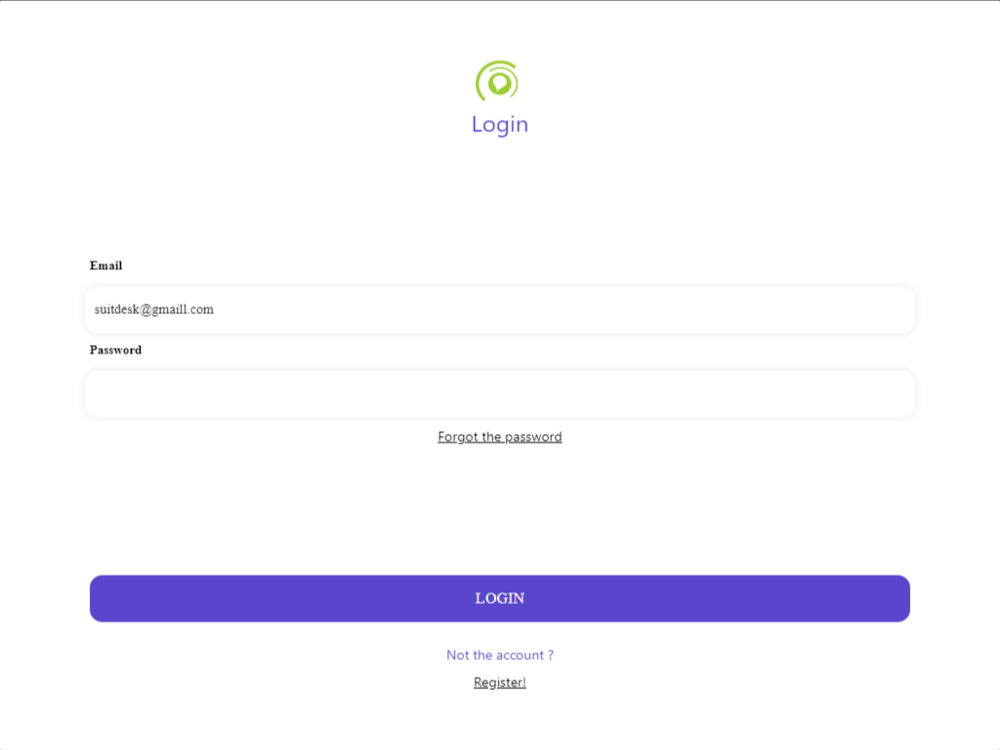Click the Email field label
1000x750 pixels.
(x=105, y=265)
